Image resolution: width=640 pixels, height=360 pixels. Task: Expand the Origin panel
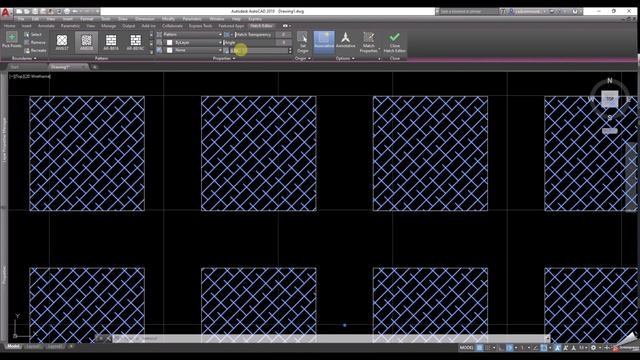pos(303,59)
